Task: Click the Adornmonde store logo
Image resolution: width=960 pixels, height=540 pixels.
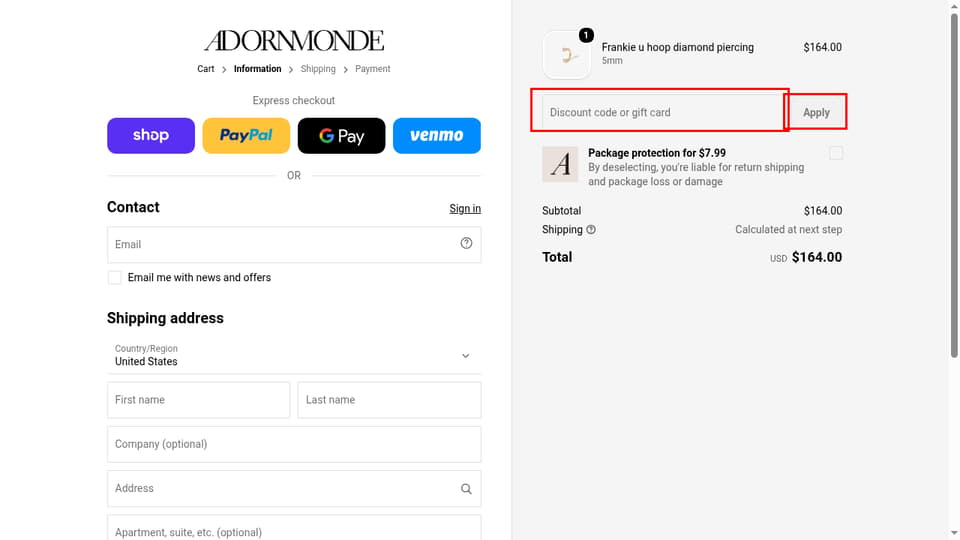Action: point(294,41)
